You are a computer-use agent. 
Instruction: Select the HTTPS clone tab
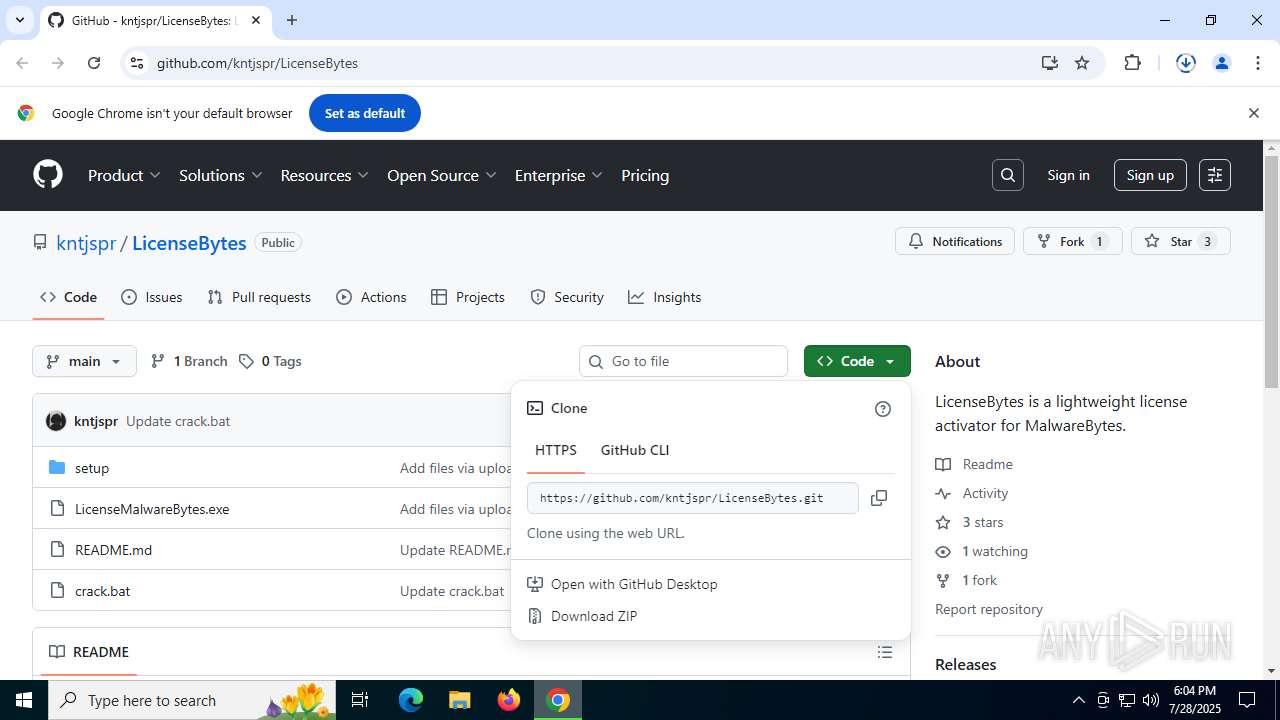click(x=556, y=450)
